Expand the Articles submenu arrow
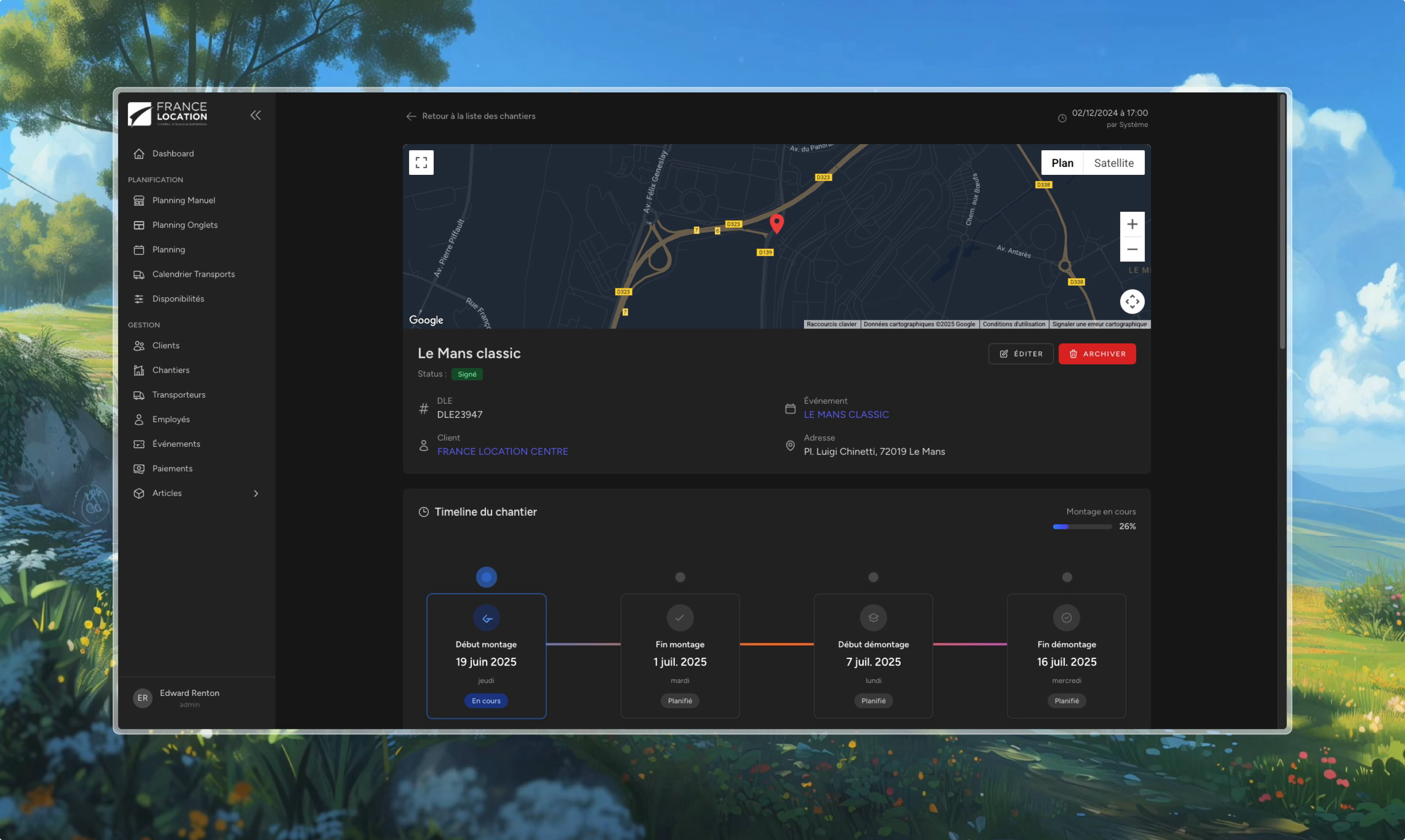 256,493
